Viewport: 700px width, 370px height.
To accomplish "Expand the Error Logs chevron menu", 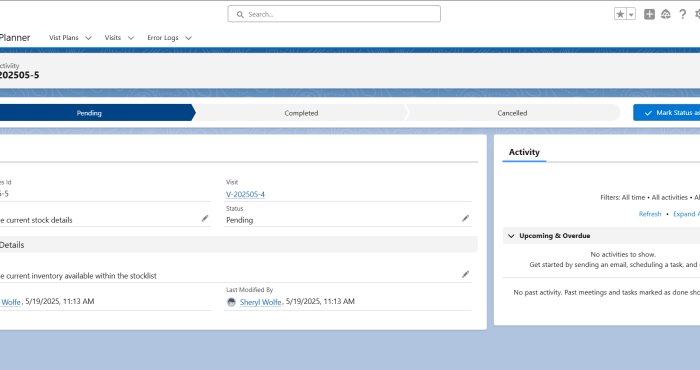I will pos(188,38).
